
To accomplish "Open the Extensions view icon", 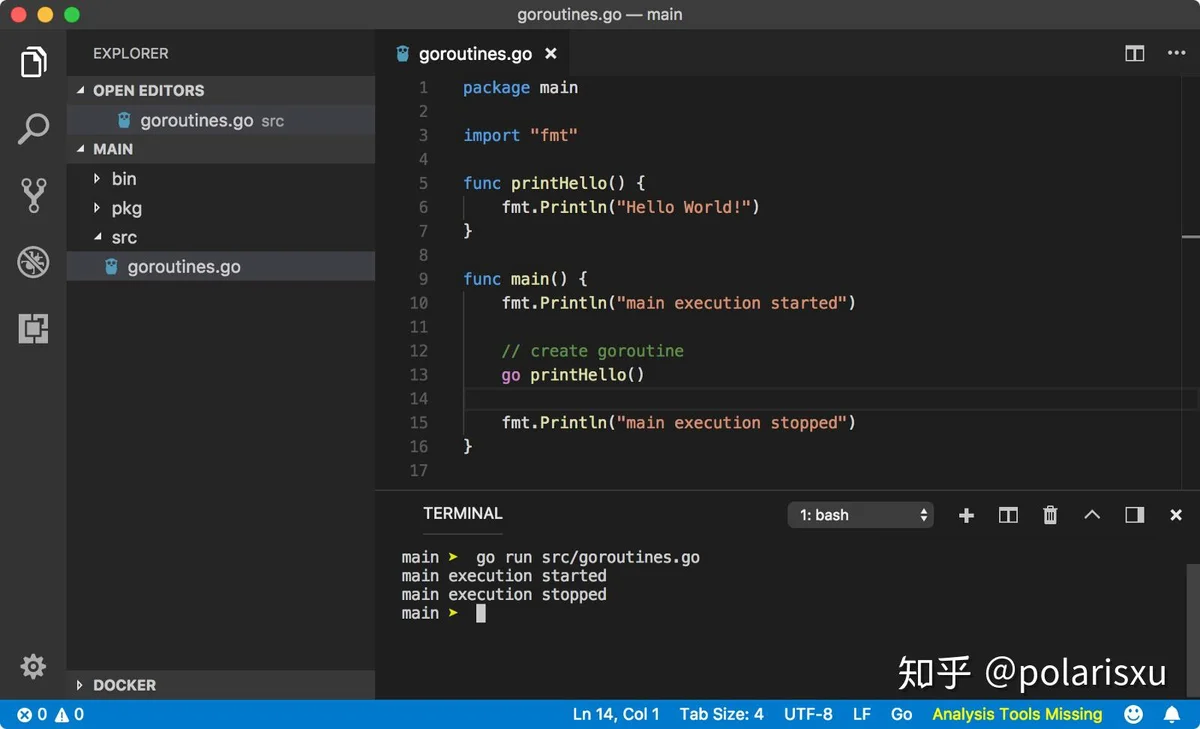I will 33,328.
